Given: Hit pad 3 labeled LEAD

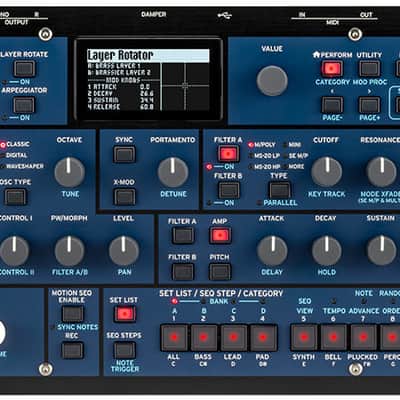Looking at the screenshot, I should point(233,338).
